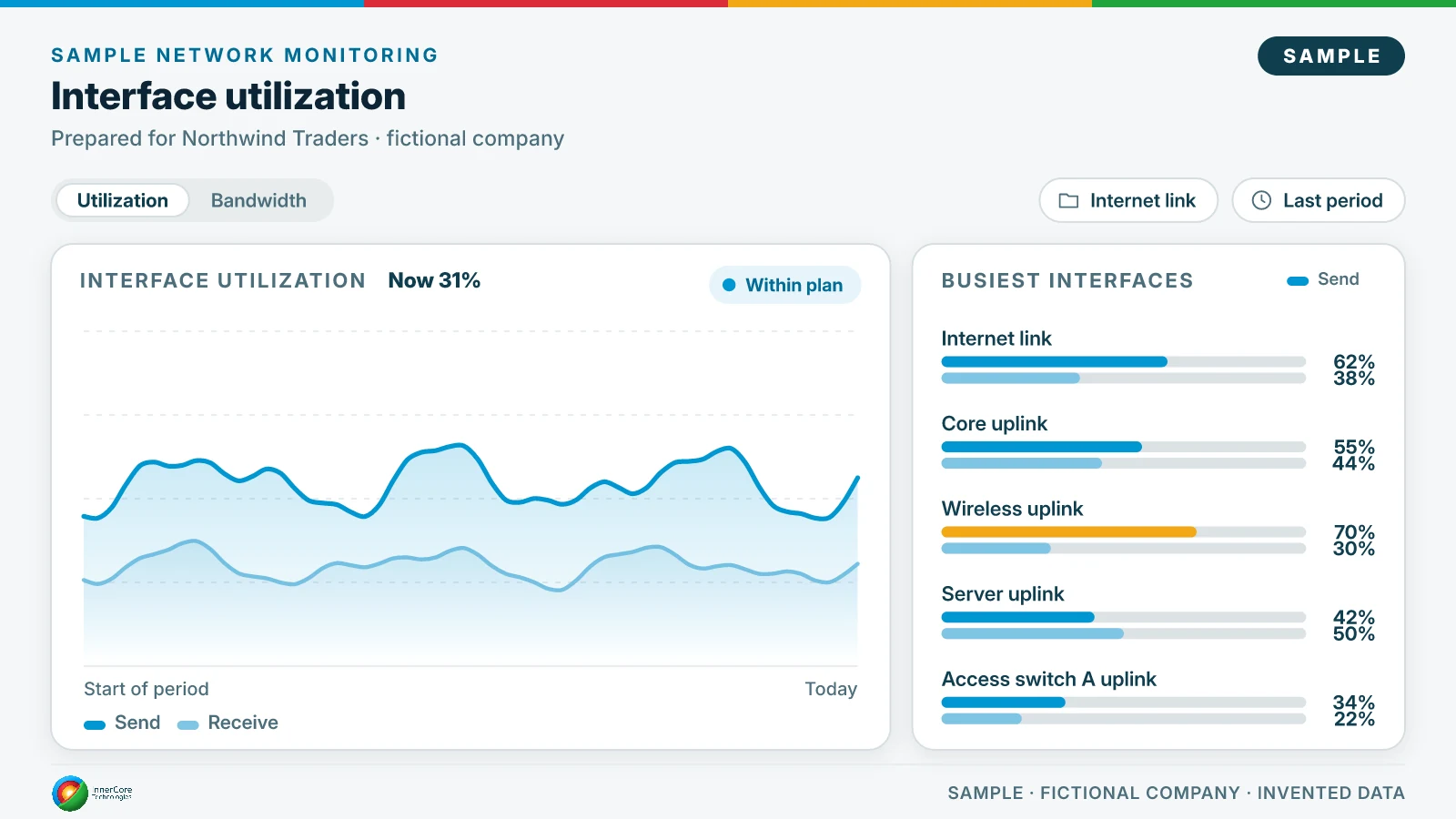Click the 34% Access switch value
This screenshot has width=1456, height=819.
(x=1354, y=703)
